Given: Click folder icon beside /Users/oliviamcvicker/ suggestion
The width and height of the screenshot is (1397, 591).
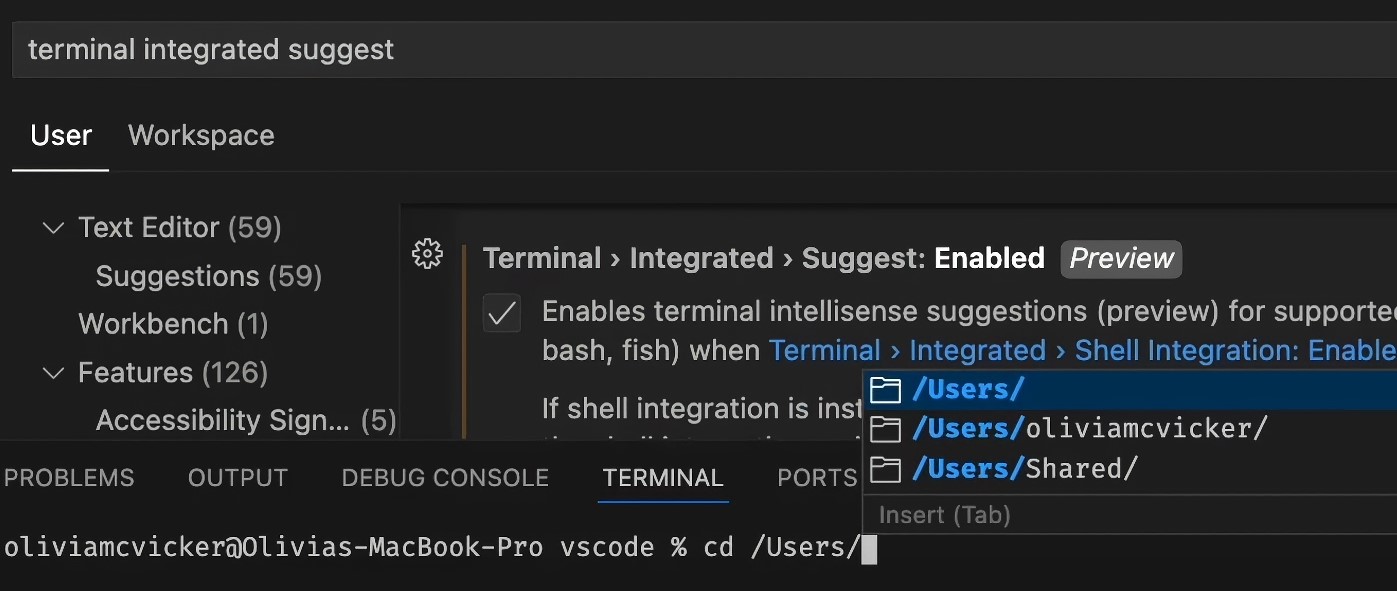Looking at the screenshot, I should click(885, 429).
